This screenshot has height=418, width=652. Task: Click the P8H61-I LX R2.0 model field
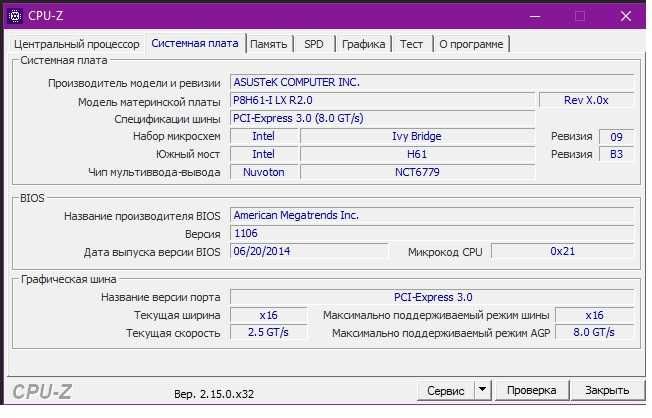(383, 100)
